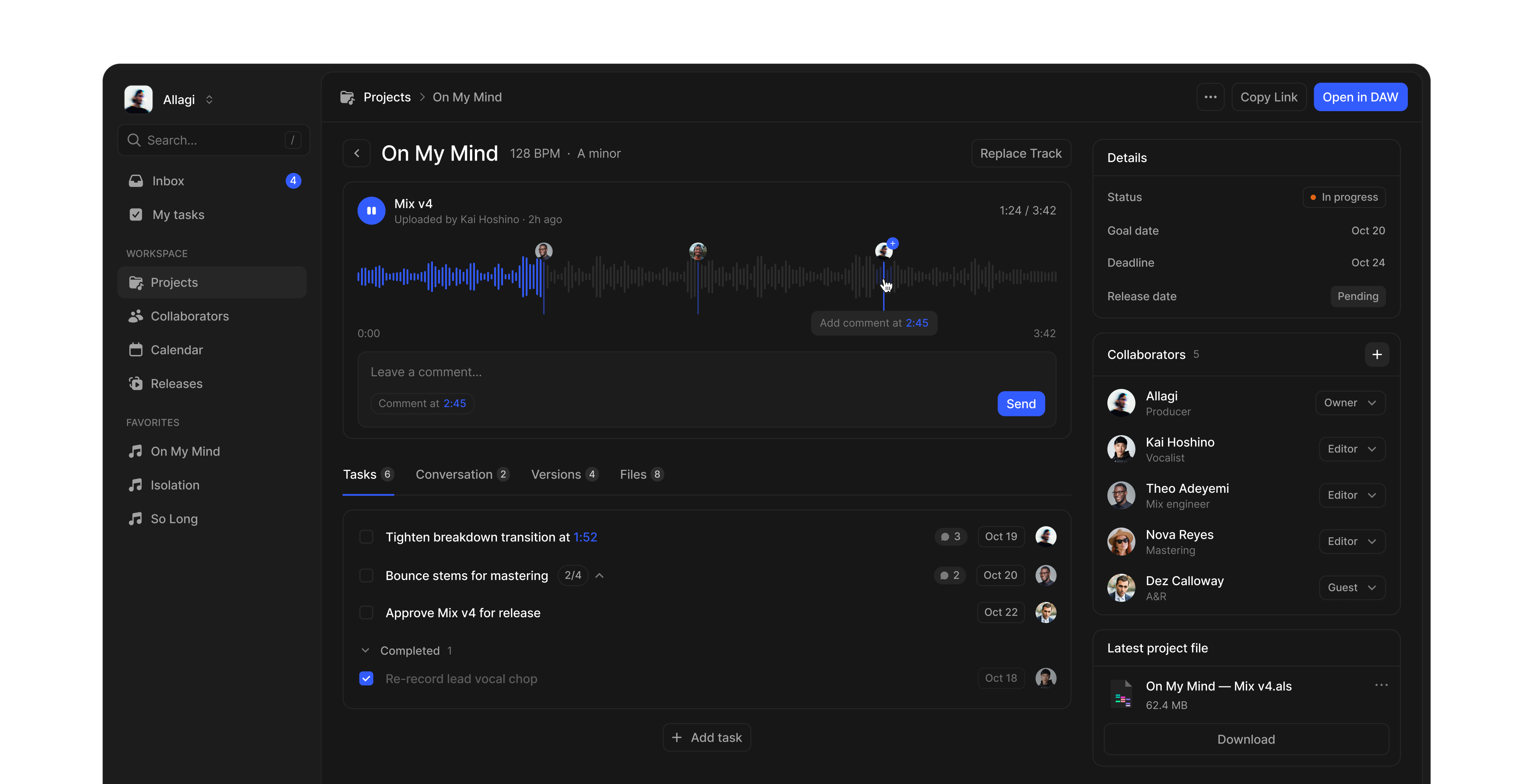The width and height of the screenshot is (1534, 784).
Task: Switch to the Files tab
Action: tap(641, 474)
